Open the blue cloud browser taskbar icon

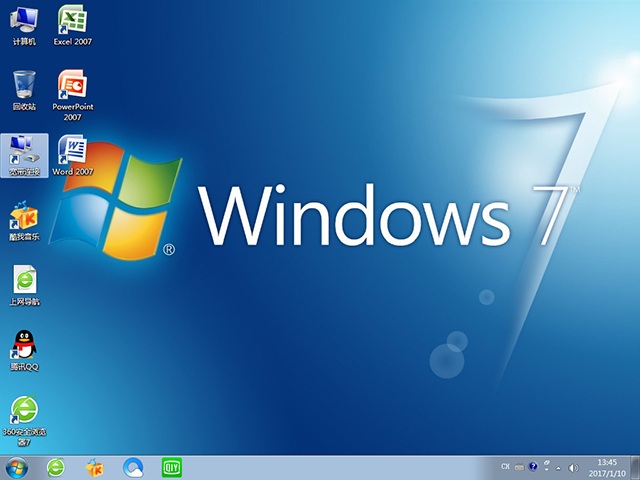133,468
